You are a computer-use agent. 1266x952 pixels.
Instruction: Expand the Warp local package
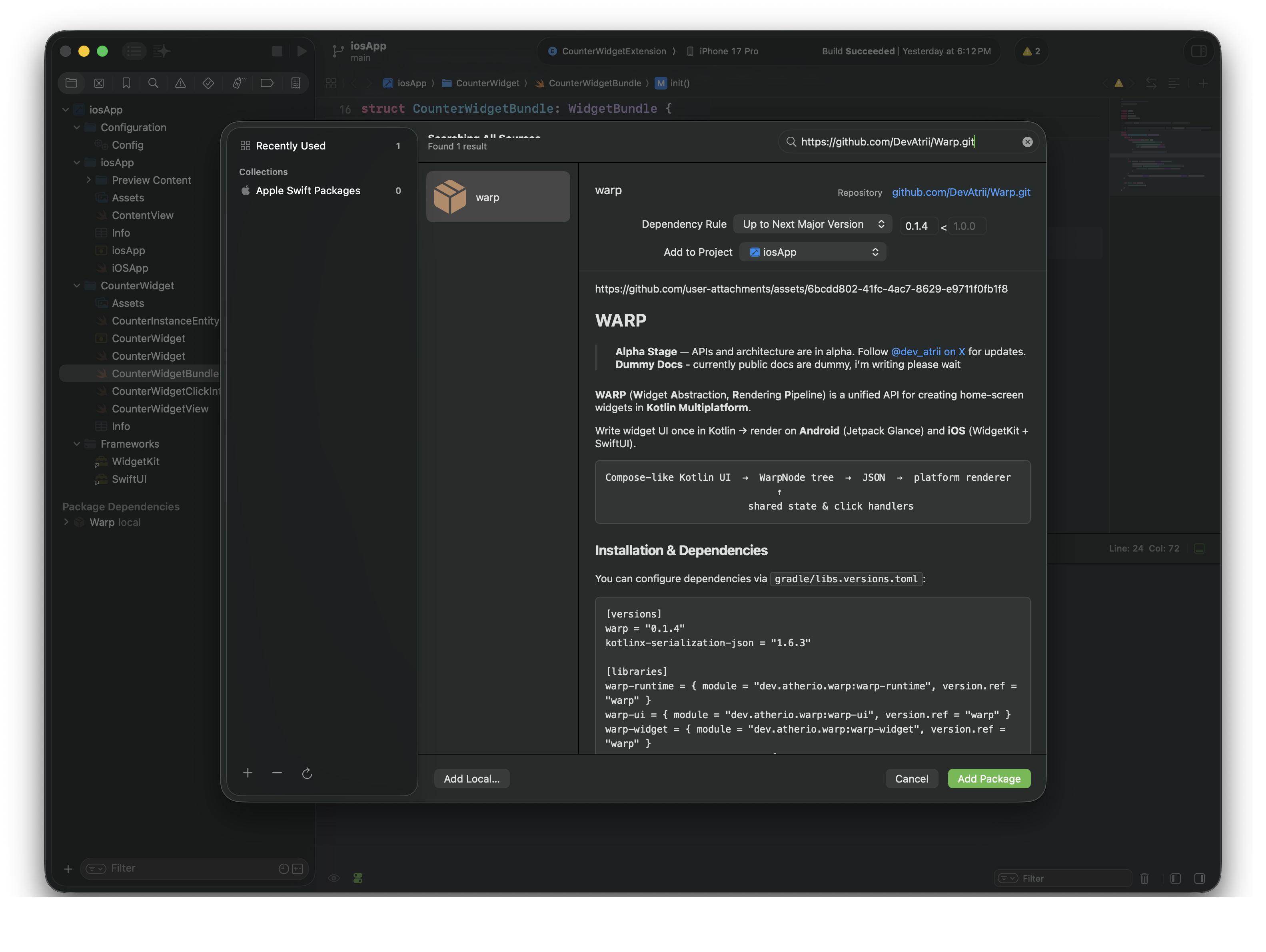tap(66, 522)
